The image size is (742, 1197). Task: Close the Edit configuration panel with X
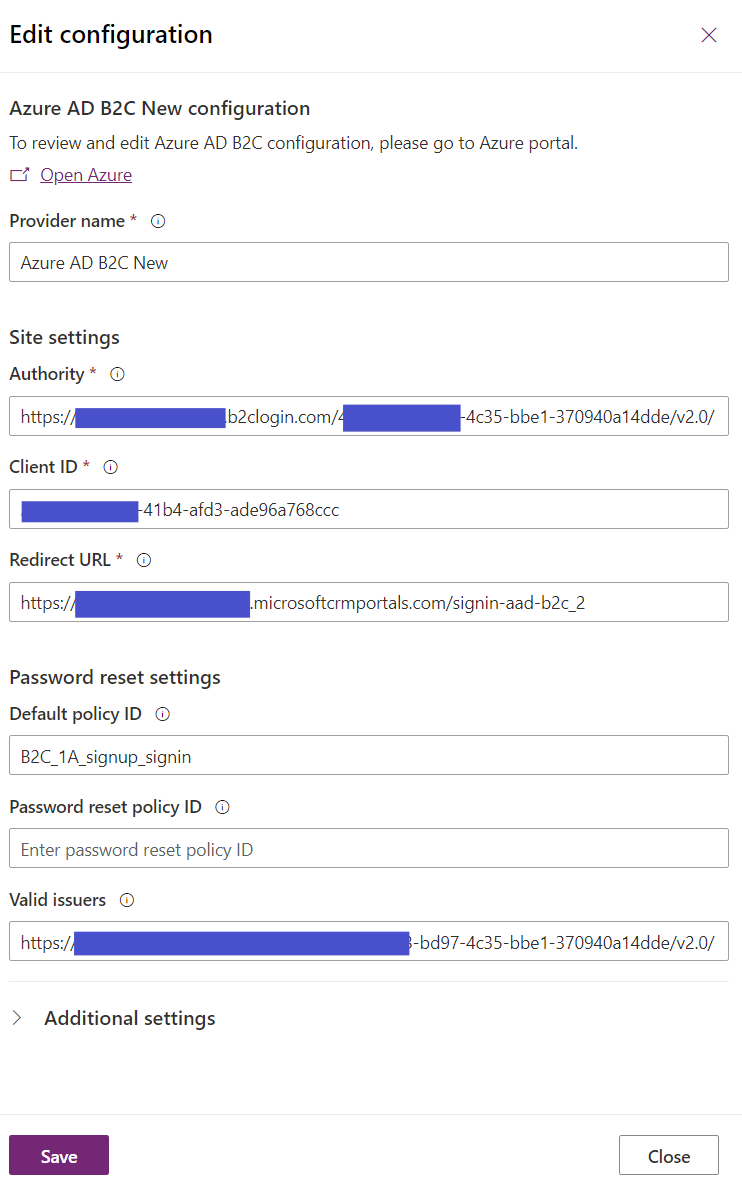709,35
